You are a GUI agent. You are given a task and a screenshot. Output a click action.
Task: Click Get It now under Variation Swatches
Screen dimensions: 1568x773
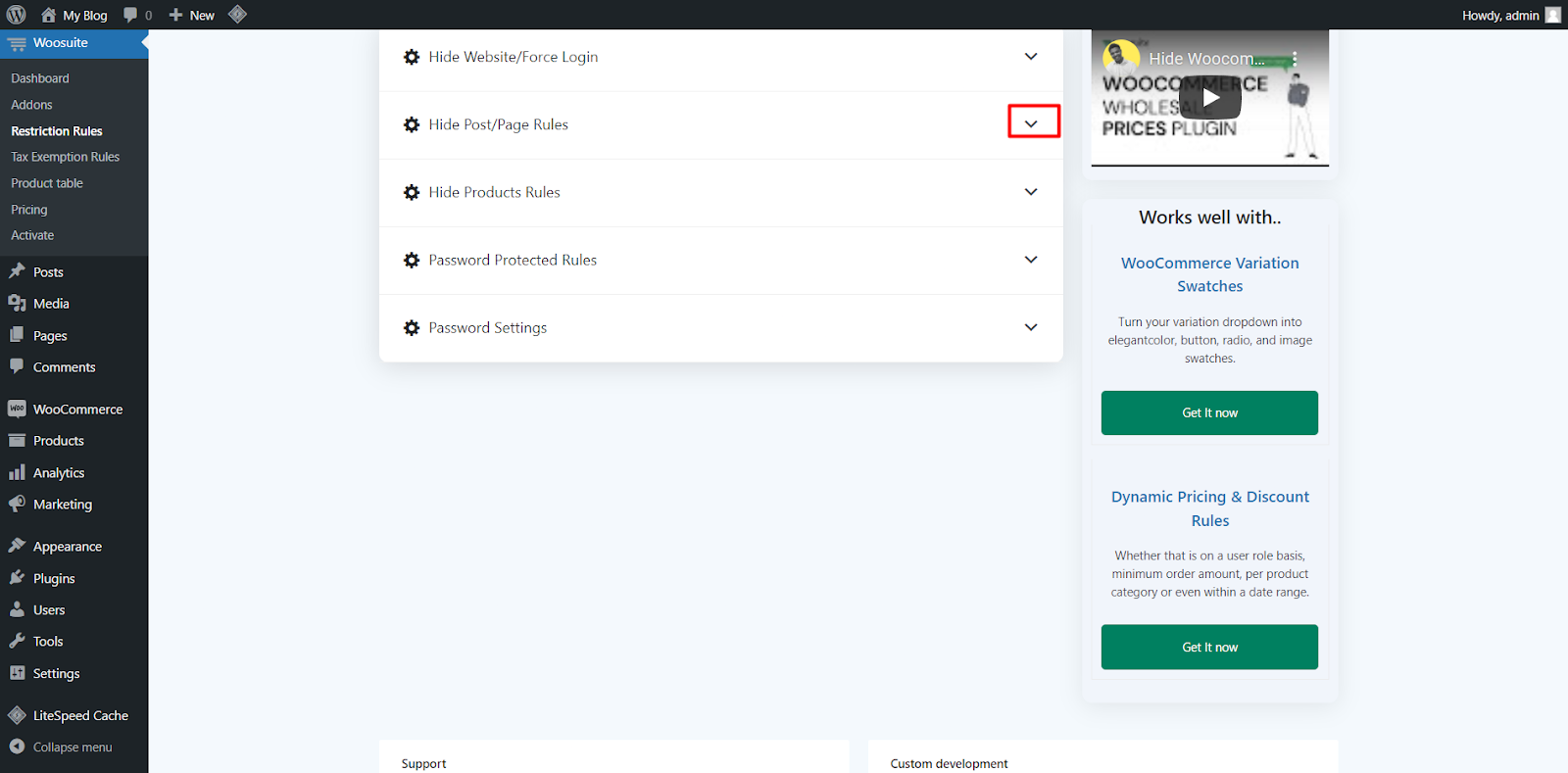coord(1209,412)
